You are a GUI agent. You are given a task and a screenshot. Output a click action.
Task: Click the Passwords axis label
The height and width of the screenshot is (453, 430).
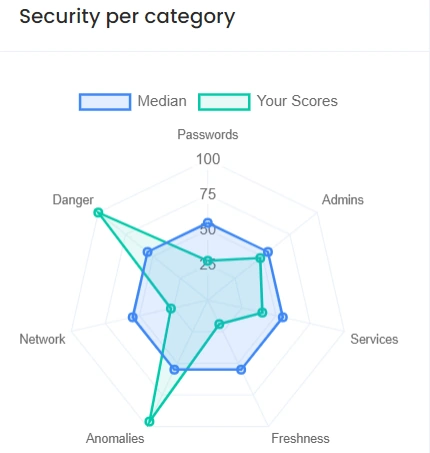[x=208, y=135]
